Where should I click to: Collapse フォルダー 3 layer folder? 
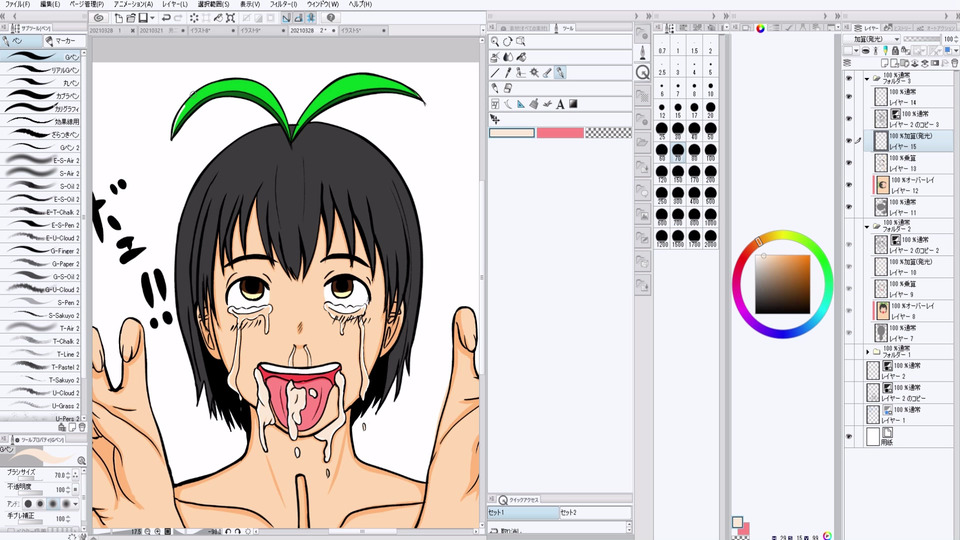867,79
